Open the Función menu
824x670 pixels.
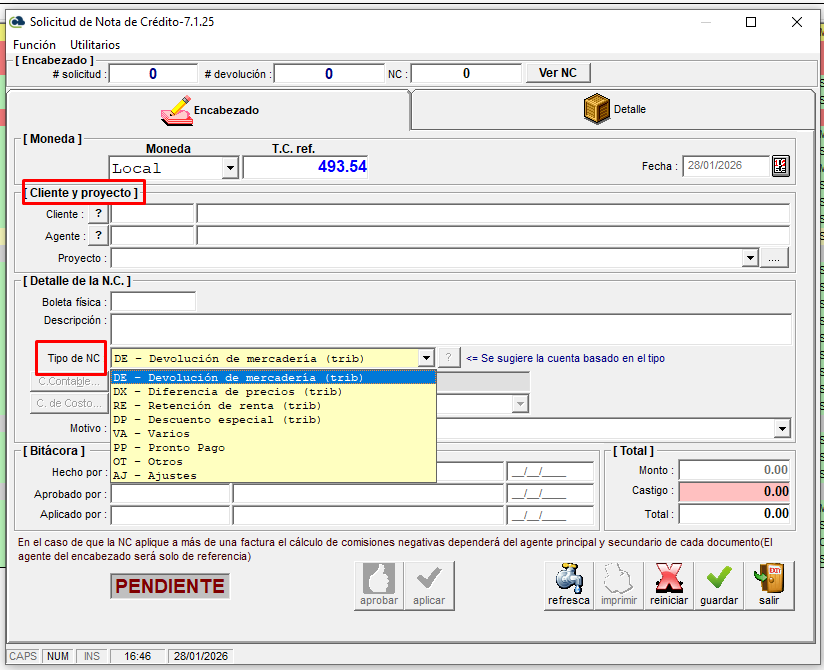coord(34,45)
